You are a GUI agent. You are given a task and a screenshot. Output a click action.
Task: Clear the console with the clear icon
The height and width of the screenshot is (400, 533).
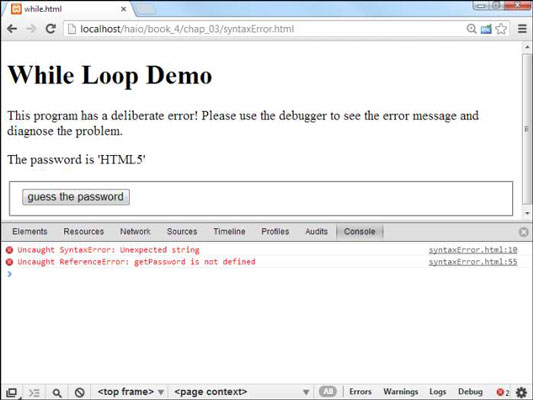pyautogui.click(x=80, y=393)
